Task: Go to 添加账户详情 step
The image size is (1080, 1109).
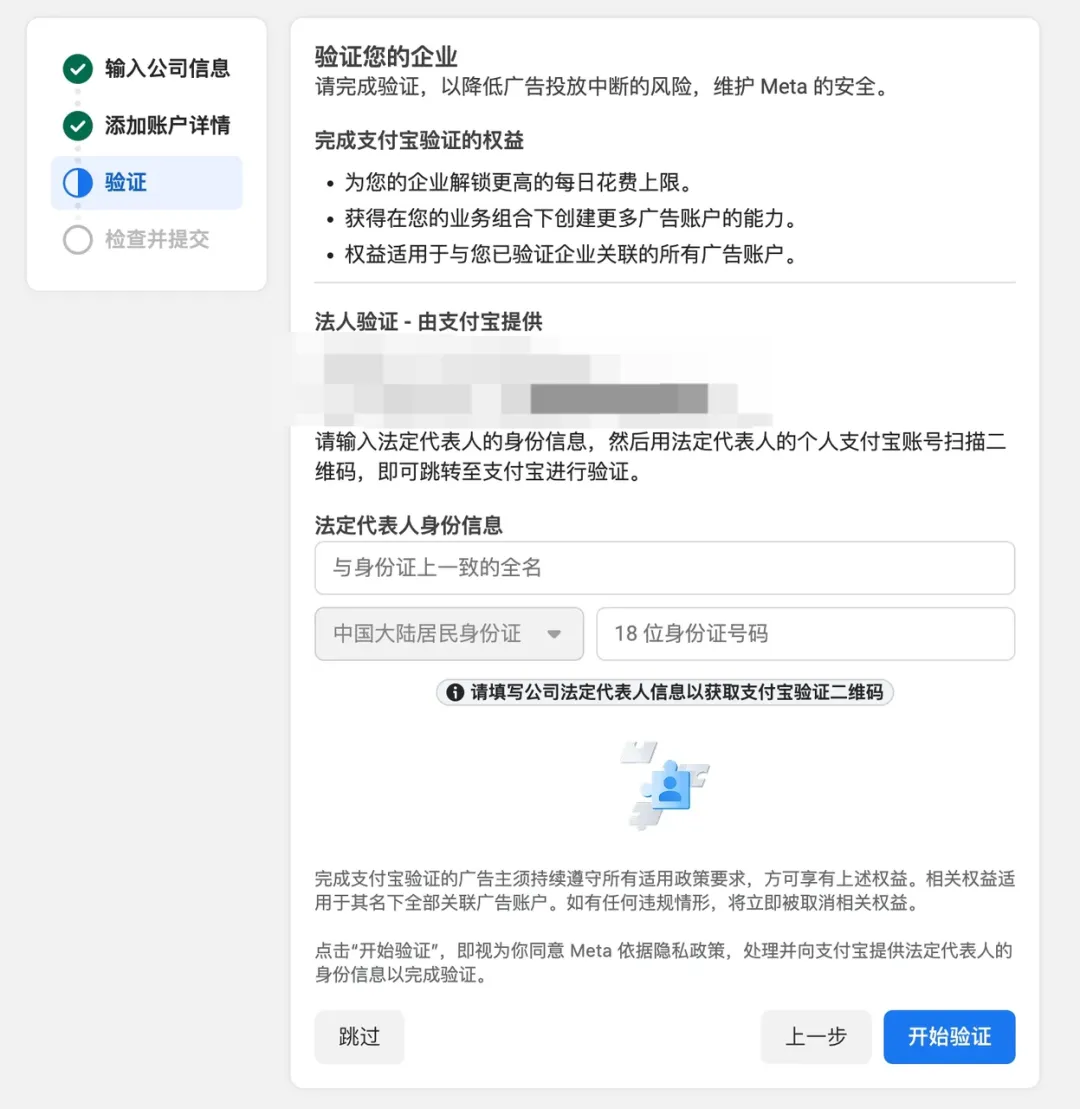Action: 167,126
